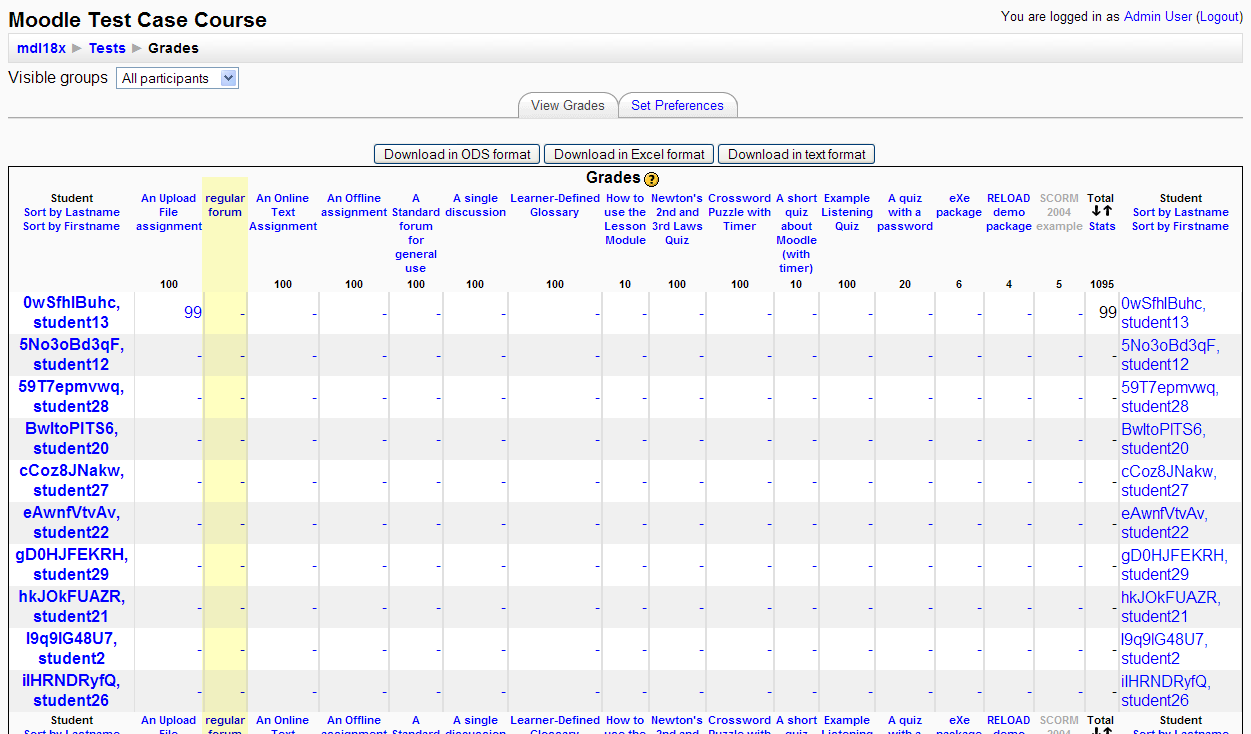Sort totals descending with the down arrow
Screen dimensions: 1251x734
(1096, 211)
